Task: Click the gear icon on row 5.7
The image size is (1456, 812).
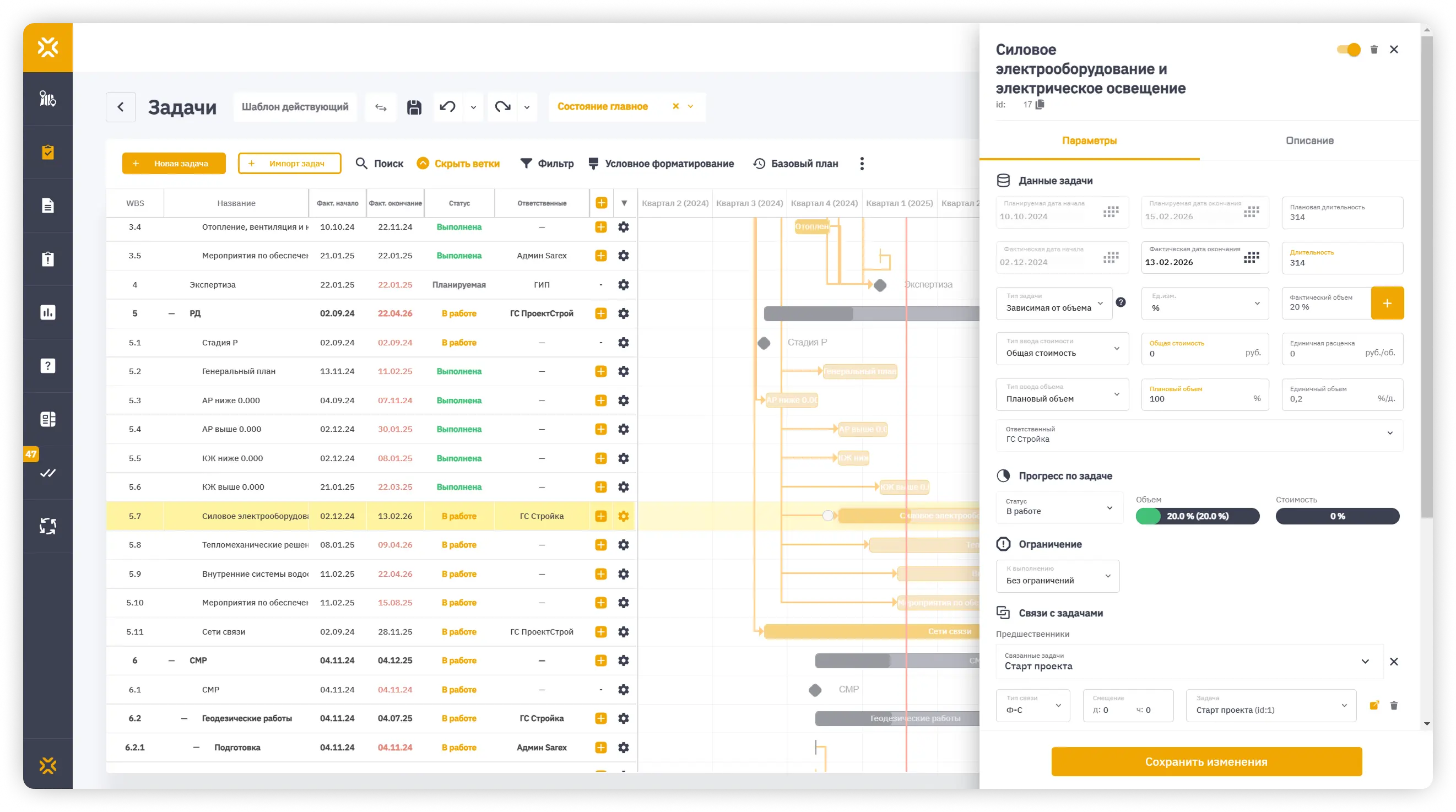Action: point(623,516)
